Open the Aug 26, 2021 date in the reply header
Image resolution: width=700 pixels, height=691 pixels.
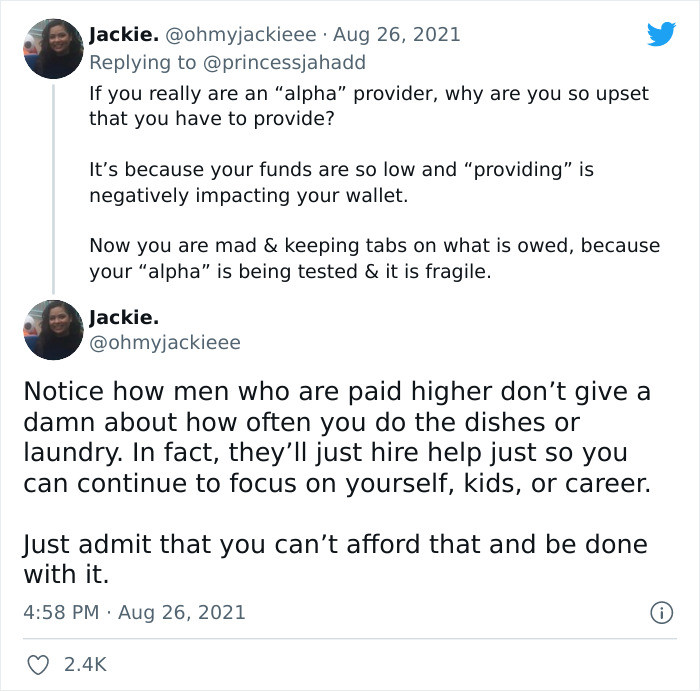(x=397, y=35)
